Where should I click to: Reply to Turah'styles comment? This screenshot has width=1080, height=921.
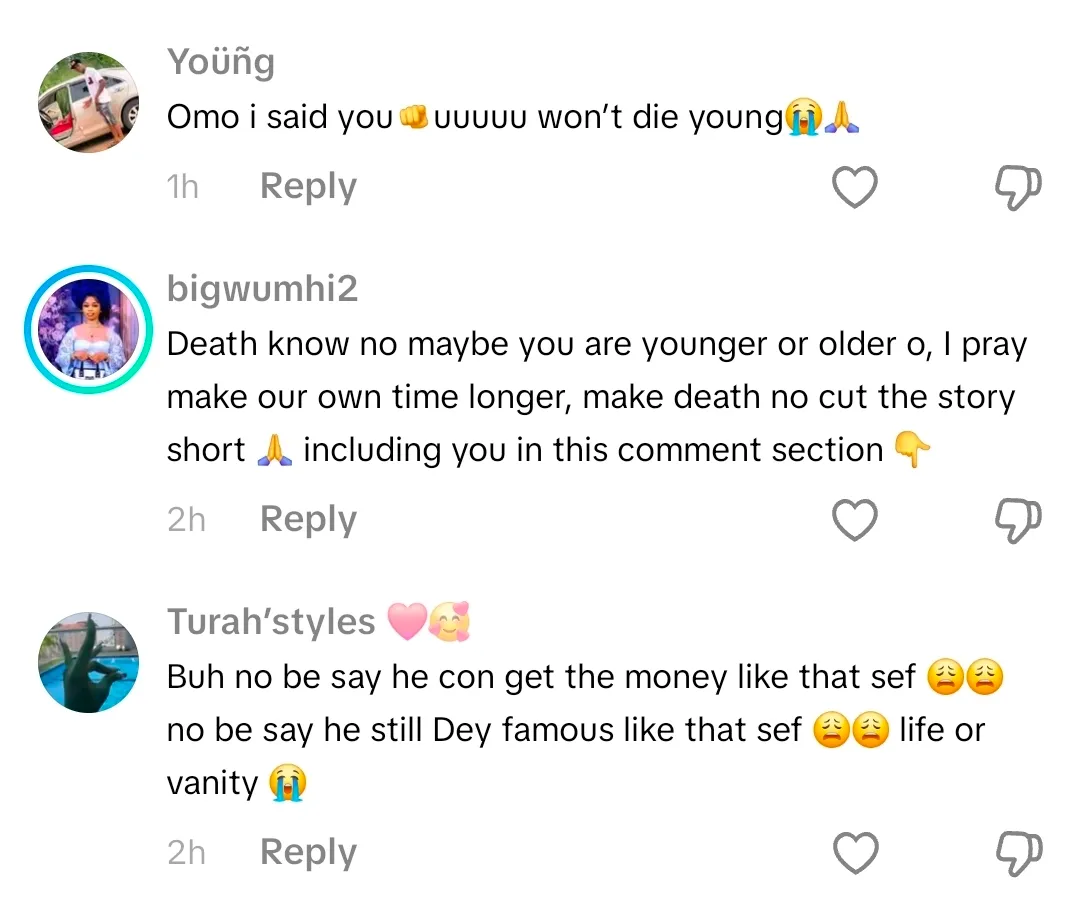point(308,853)
